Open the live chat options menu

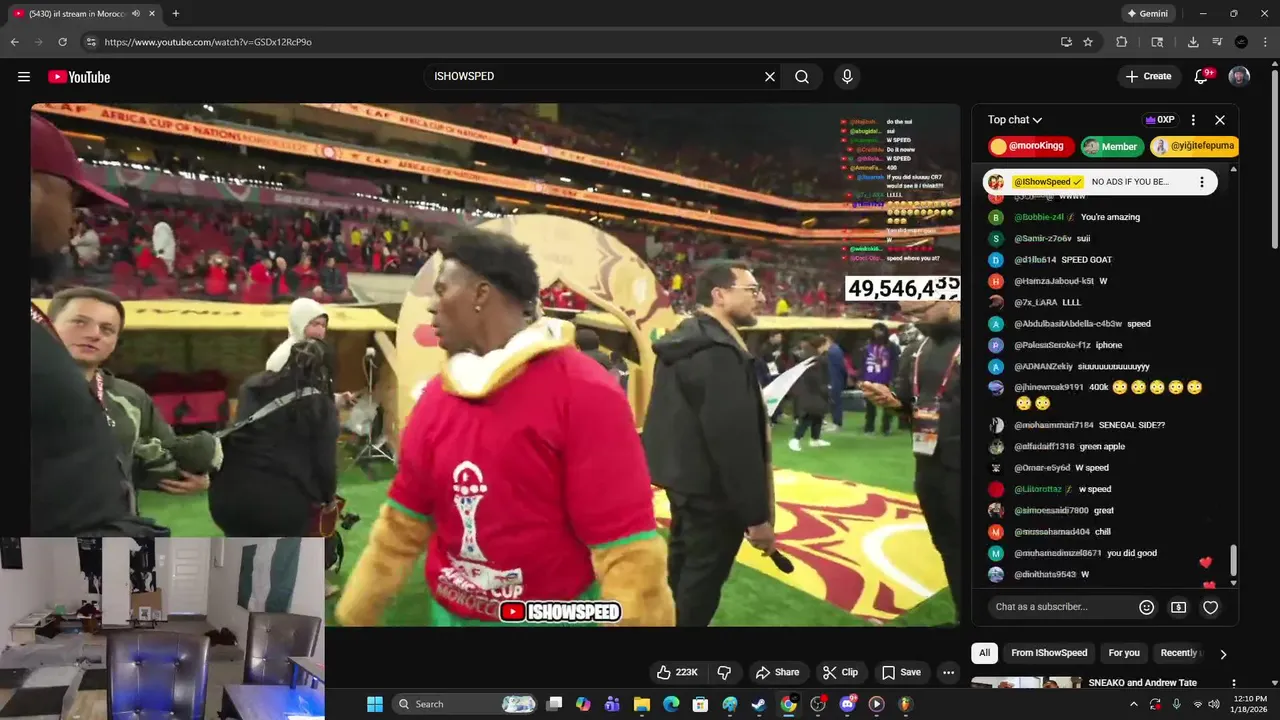tap(1193, 120)
